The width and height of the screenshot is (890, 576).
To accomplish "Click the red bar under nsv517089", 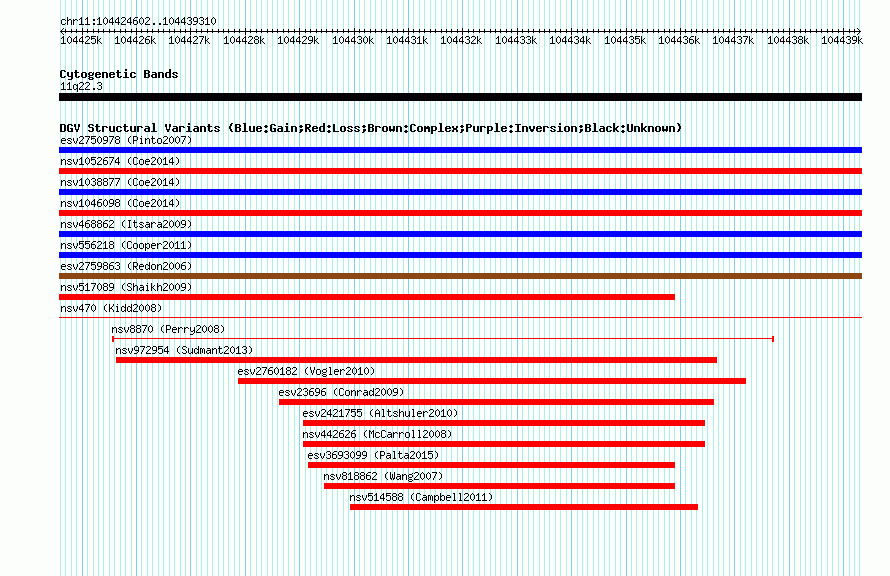I will [367, 297].
